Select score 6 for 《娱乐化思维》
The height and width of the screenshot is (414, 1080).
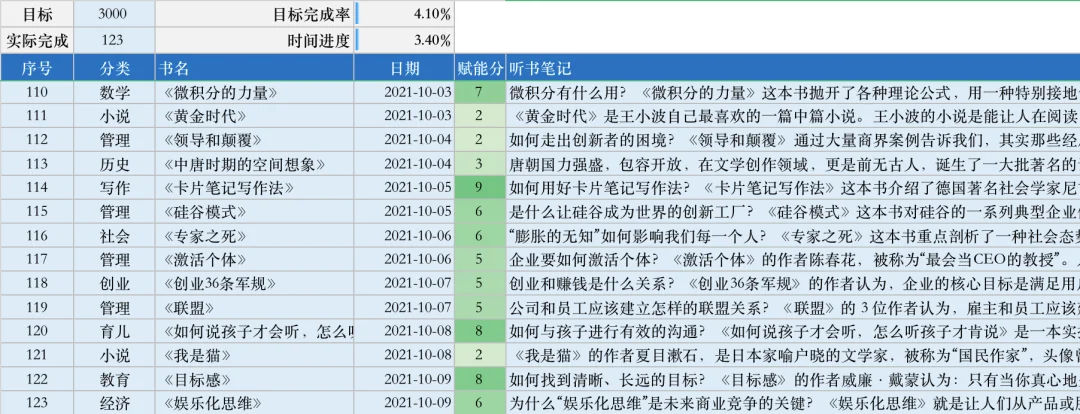[x=480, y=404]
